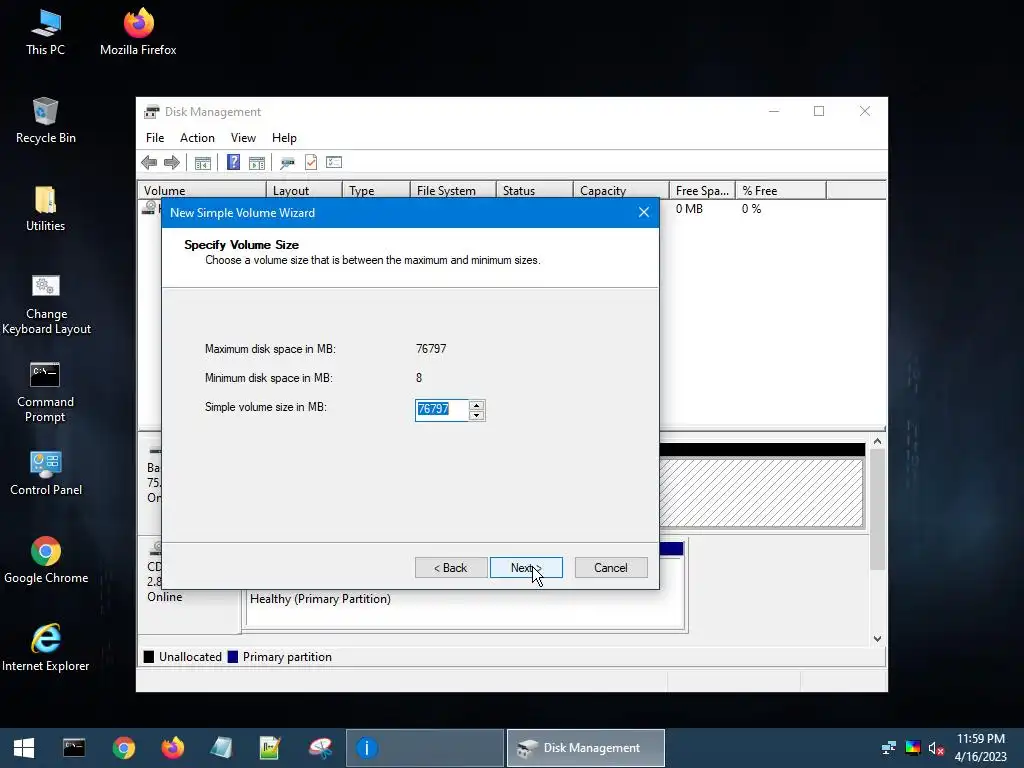The image size is (1024, 768).
Task: Sort by Layout column header
Action: coord(304,190)
